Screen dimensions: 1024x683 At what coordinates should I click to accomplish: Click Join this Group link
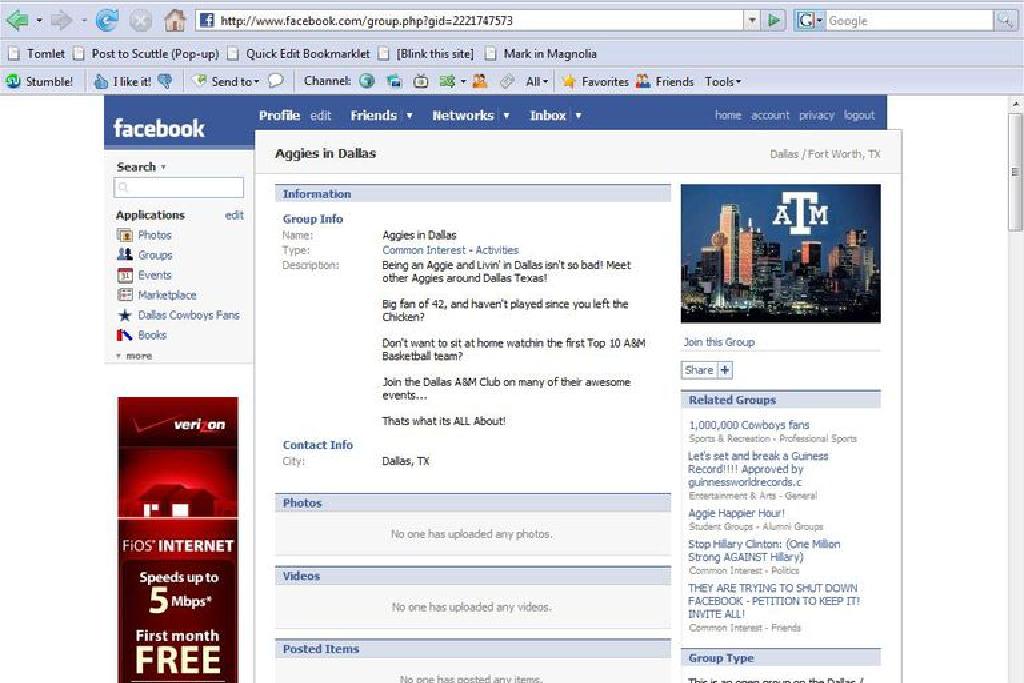tap(719, 342)
